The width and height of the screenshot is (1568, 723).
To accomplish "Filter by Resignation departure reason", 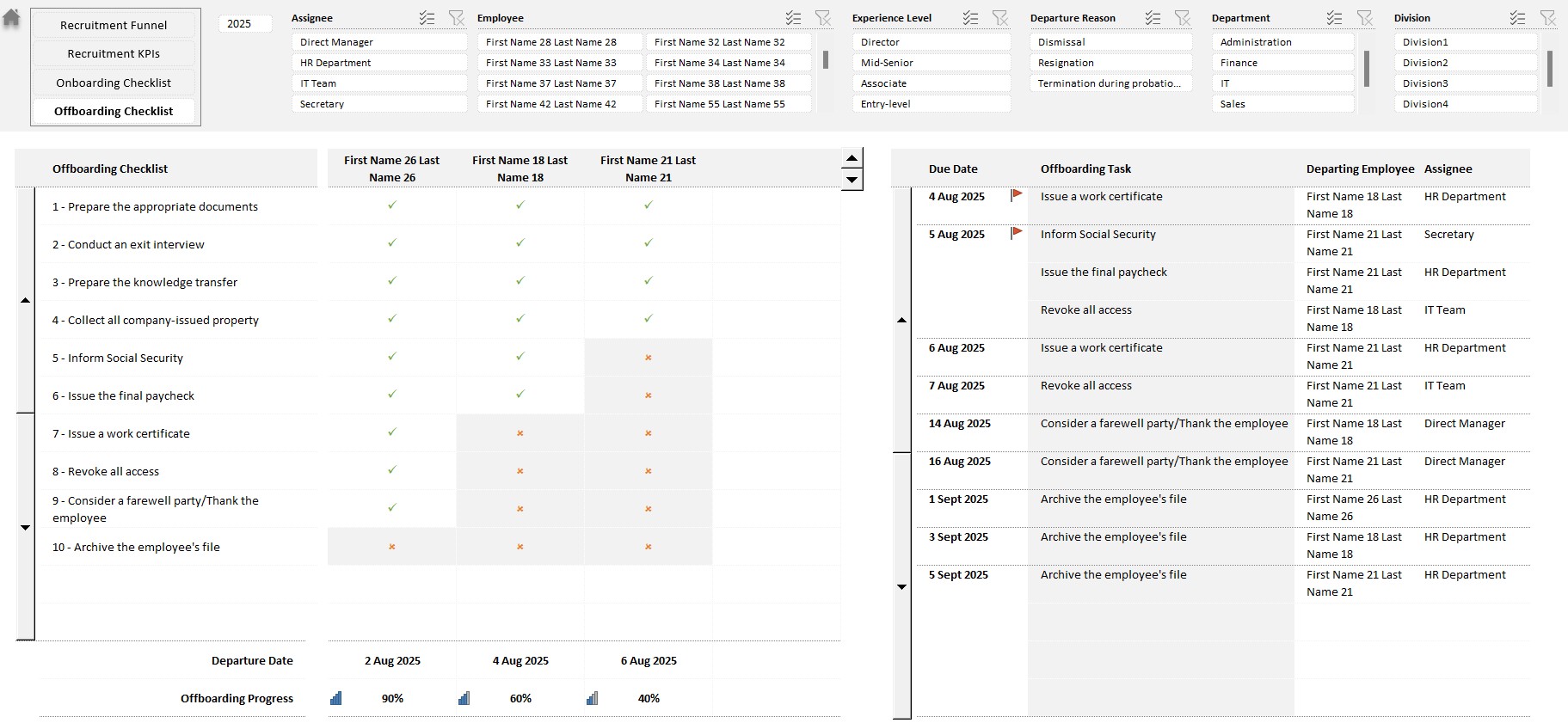I will click(x=1110, y=63).
